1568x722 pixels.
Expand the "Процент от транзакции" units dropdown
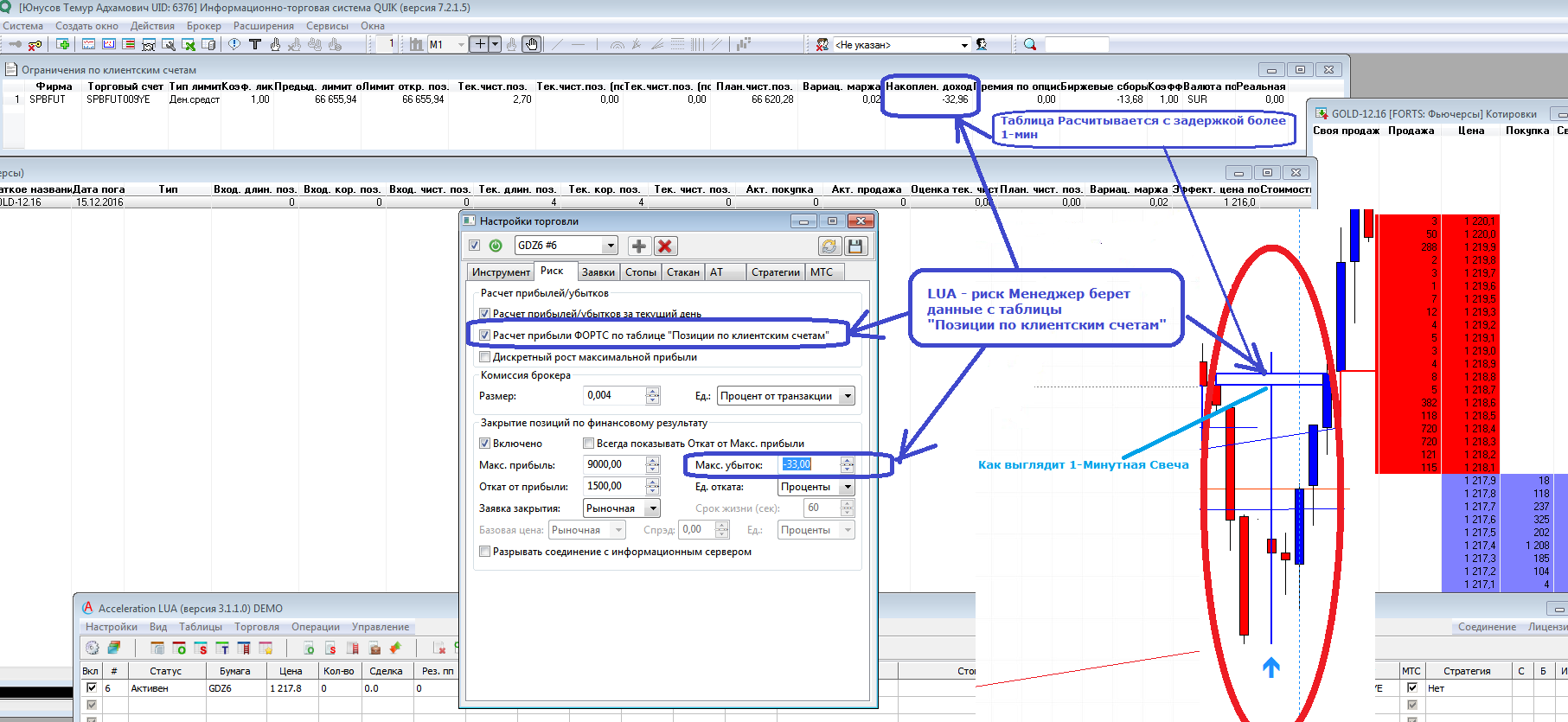click(848, 396)
